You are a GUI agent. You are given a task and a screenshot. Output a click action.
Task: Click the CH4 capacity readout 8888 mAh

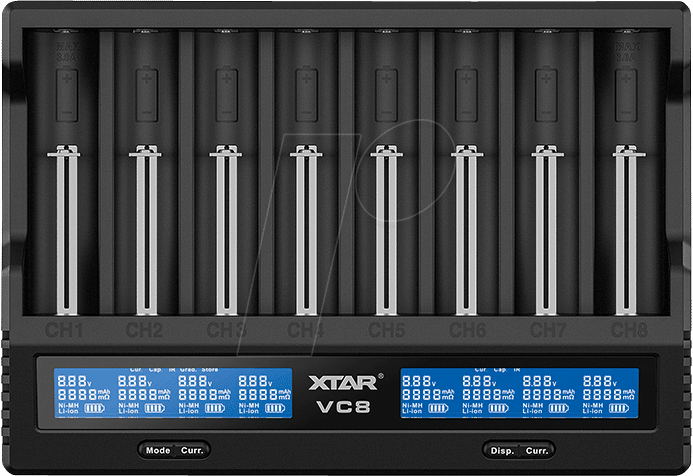tap(265, 394)
